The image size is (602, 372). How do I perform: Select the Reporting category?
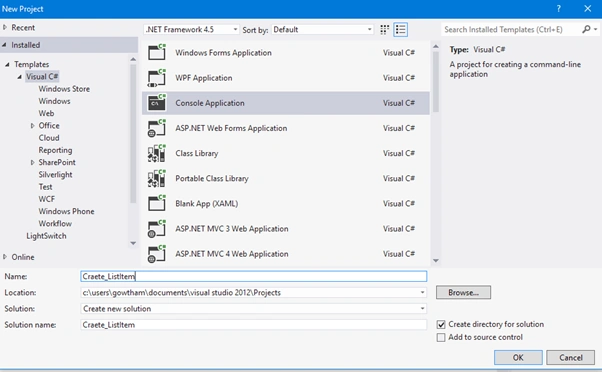point(55,150)
